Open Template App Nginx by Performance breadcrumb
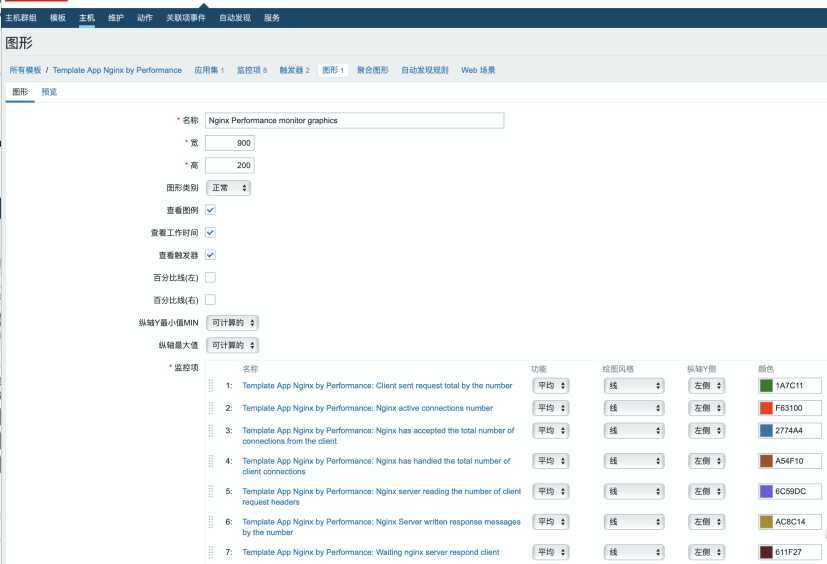The height and width of the screenshot is (564, 827). point(117,70)
